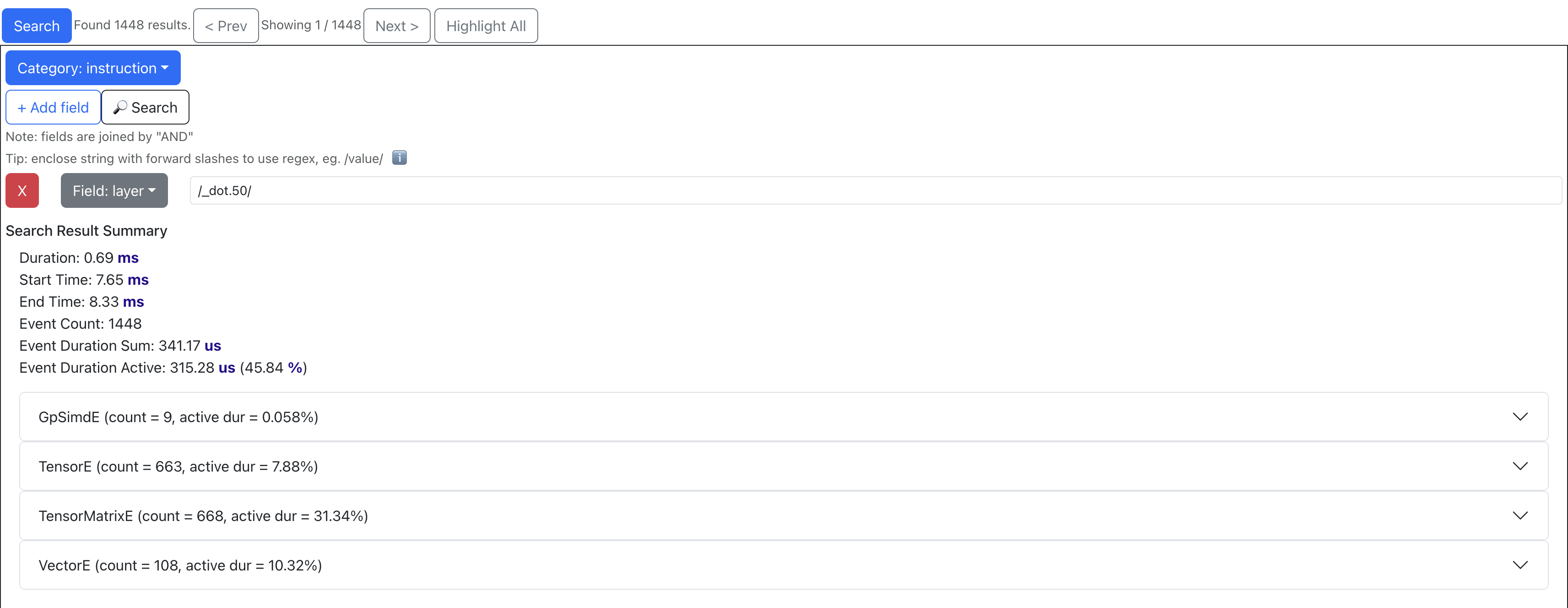Image resolution: width=1568 pixels, height=608 pixels.
Task: Remove the layer field with red X
Action: click(x=22, y=190)
